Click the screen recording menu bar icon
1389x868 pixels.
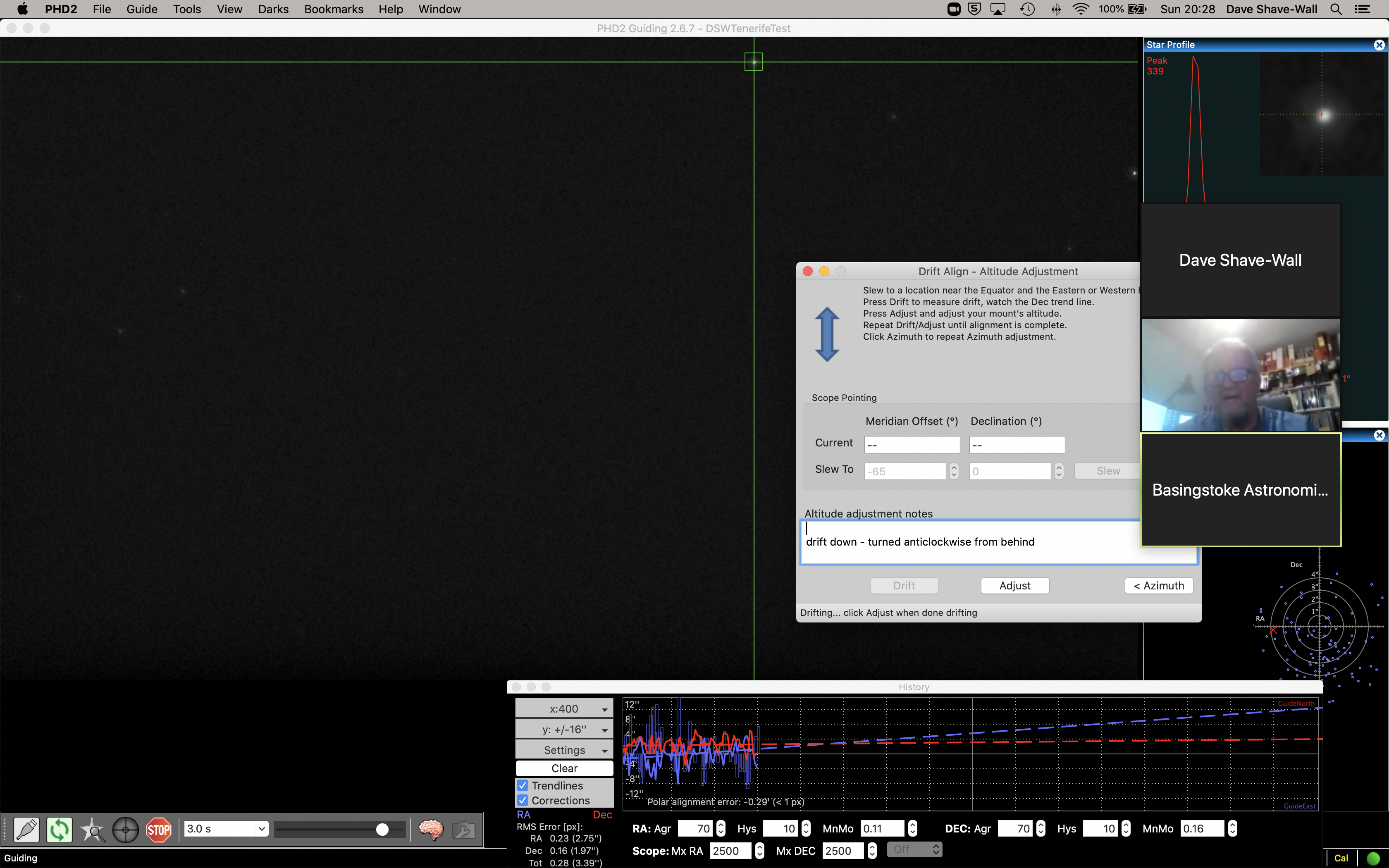click(953, 9)
